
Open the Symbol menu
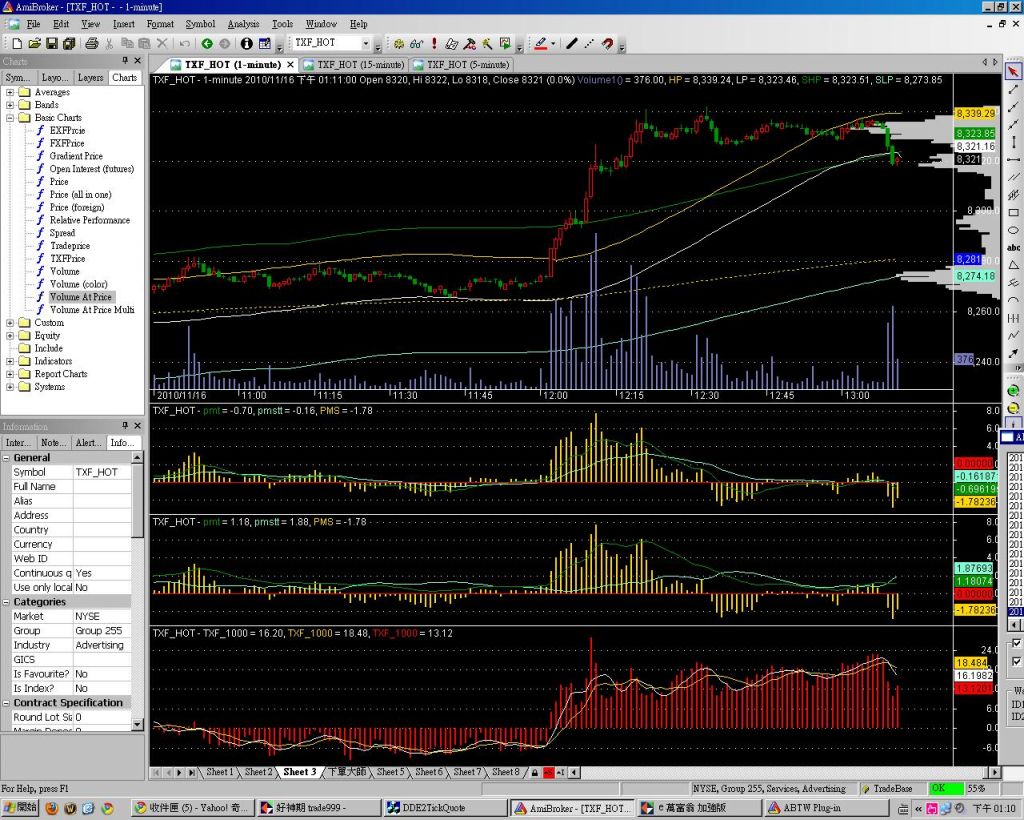click(x=200, y=24)
